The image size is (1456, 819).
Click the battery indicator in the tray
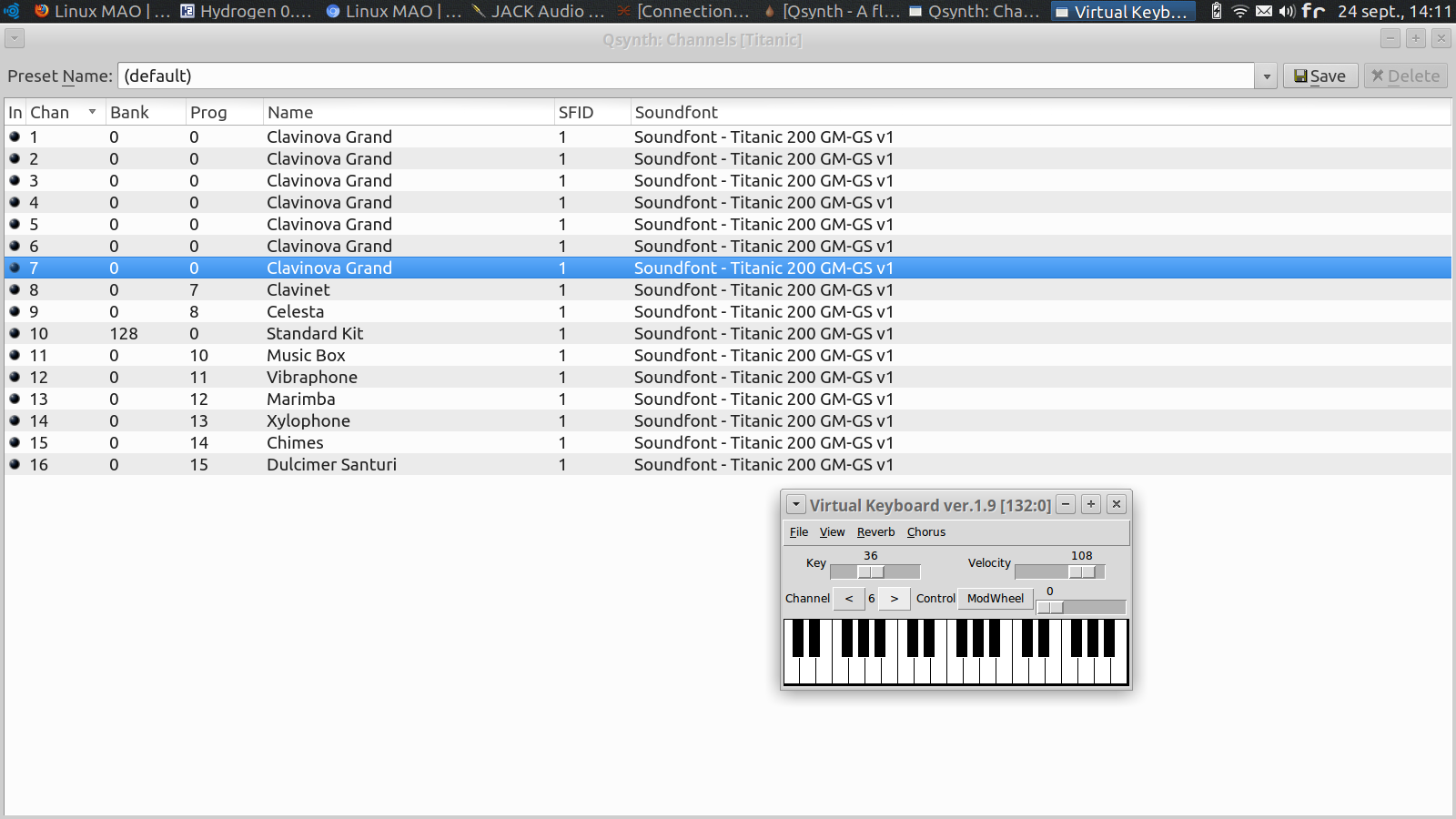[1217, 11]
